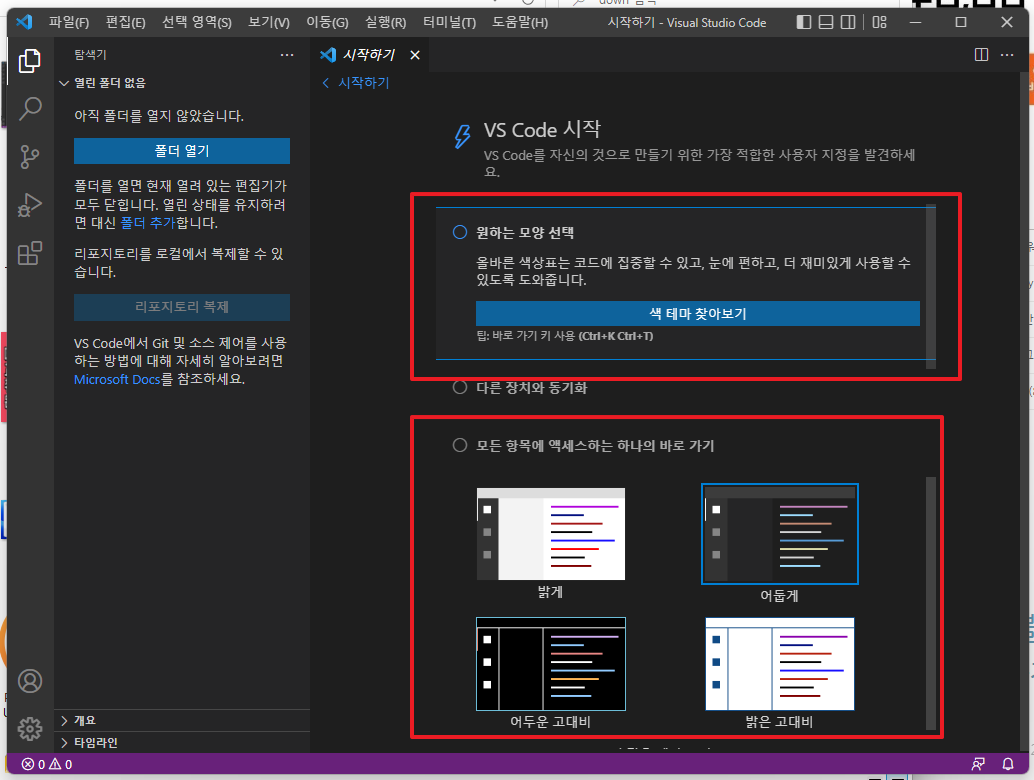Split the editor to the right

[x=981, y=55]
